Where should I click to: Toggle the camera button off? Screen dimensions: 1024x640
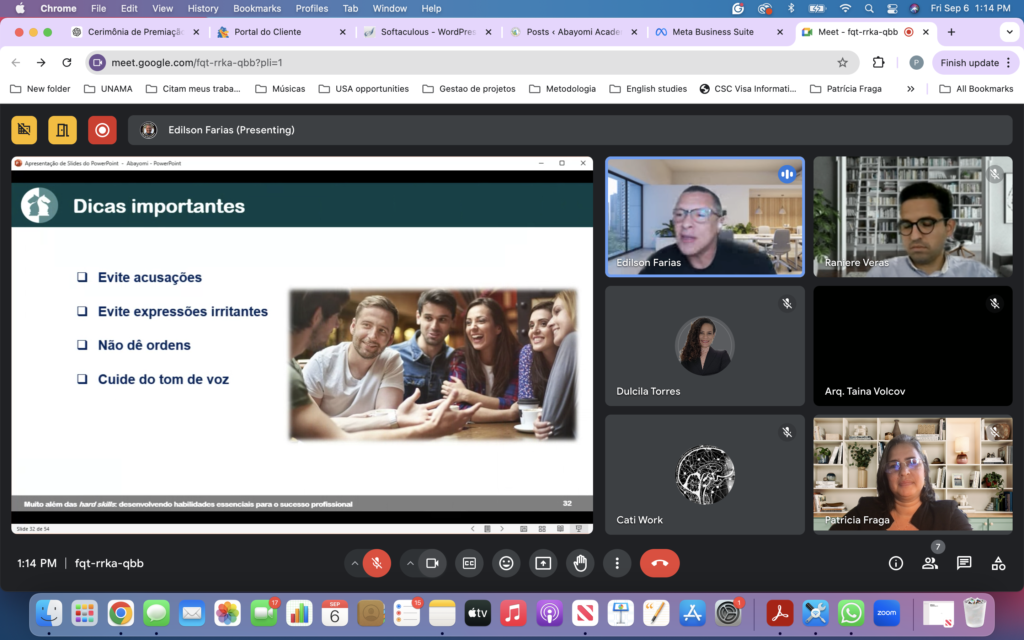432,563
